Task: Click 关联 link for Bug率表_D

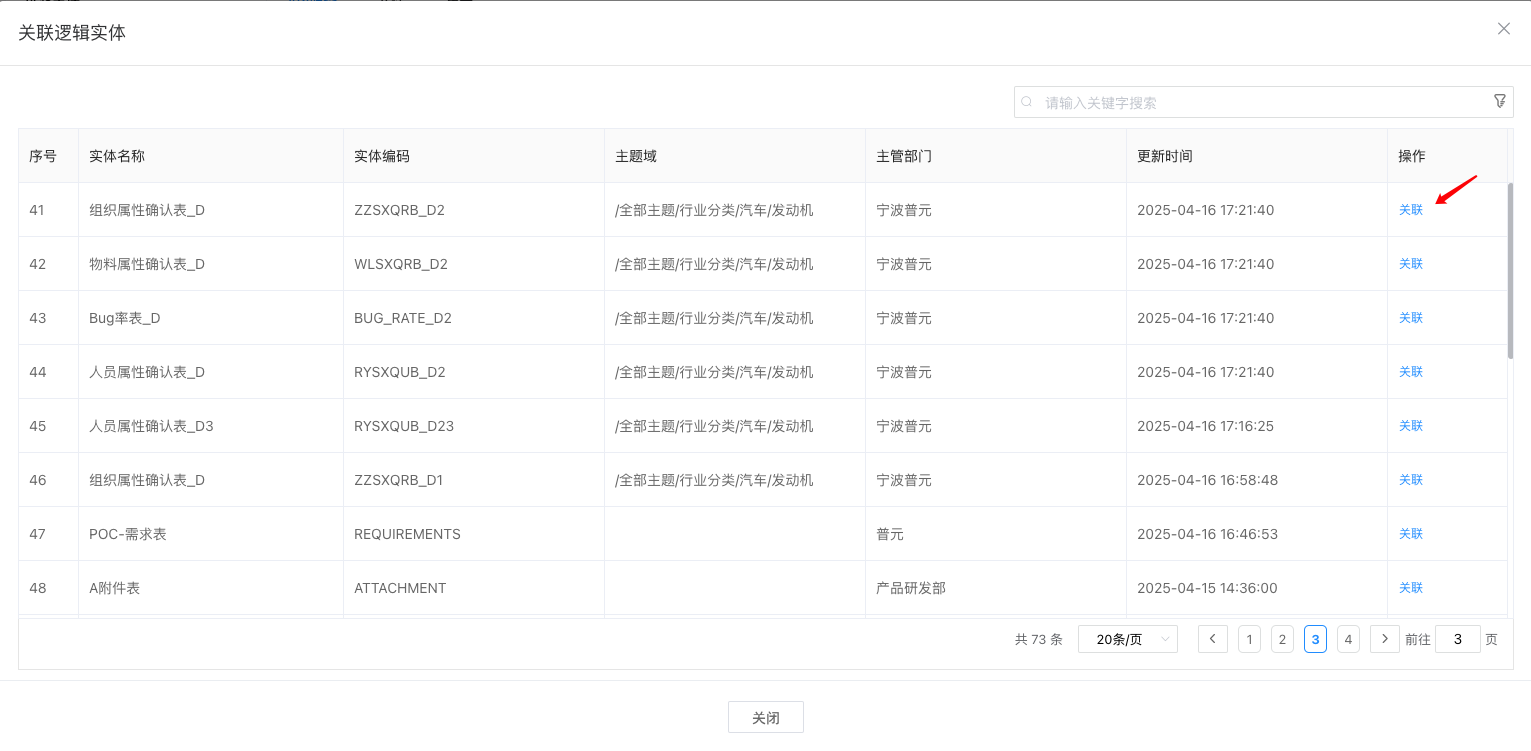Action: pos(1410,318)
